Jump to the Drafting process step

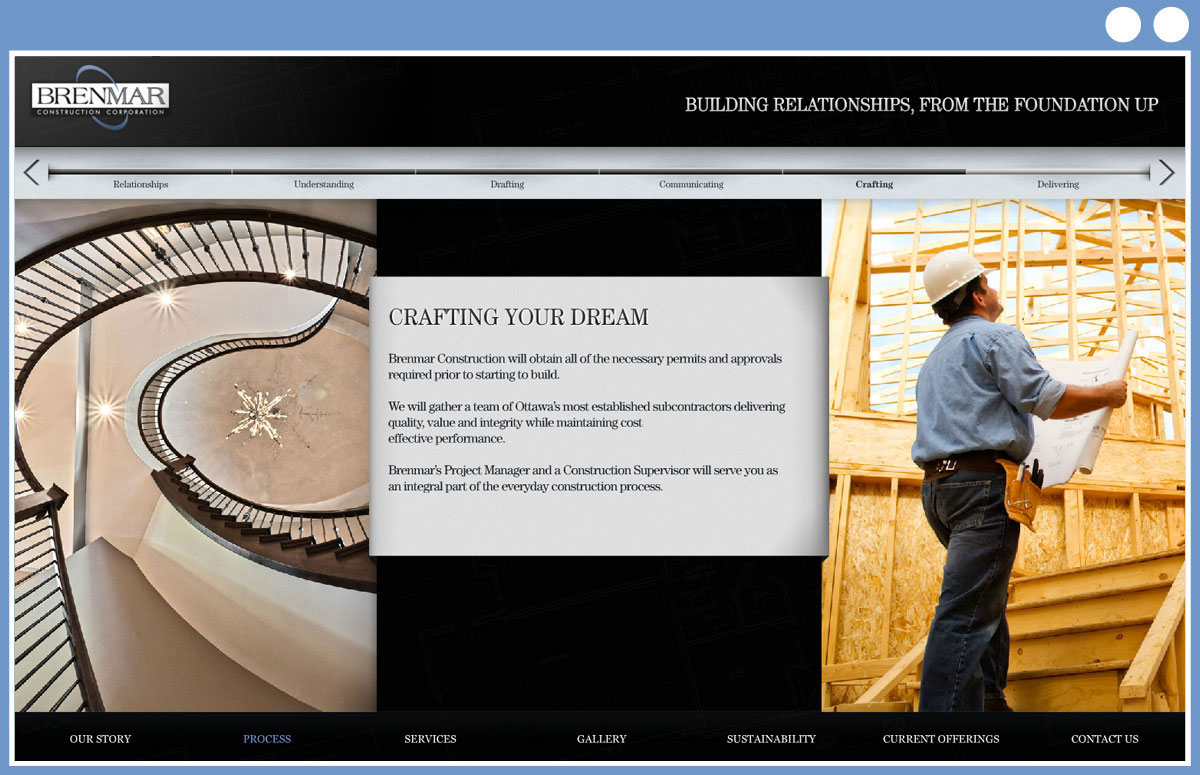coord(507,184)
